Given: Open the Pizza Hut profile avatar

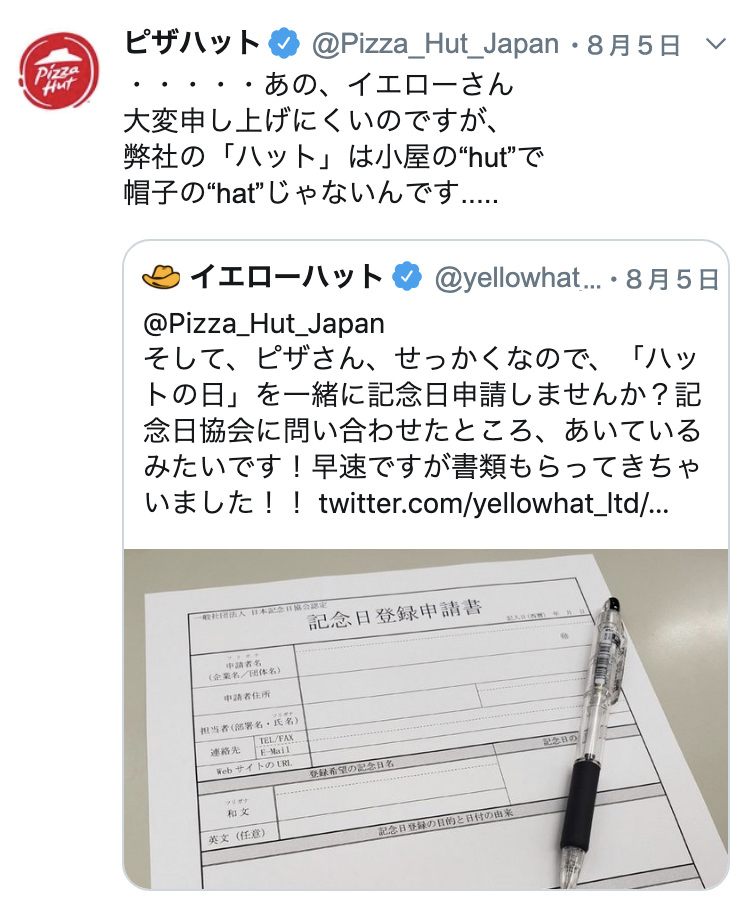Looking at the screenshot, I should [x=58, y=70].
